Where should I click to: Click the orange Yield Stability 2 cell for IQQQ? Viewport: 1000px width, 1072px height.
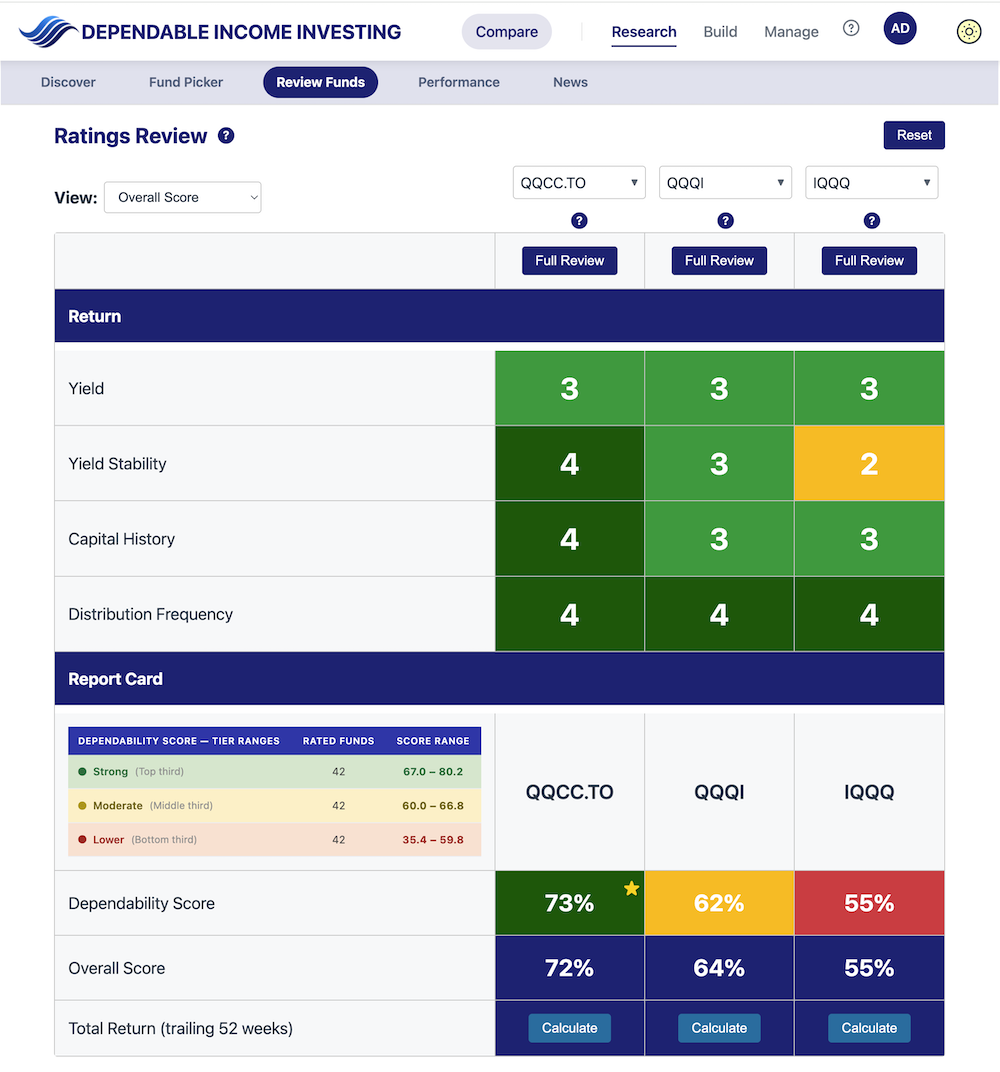coord(869,464)
